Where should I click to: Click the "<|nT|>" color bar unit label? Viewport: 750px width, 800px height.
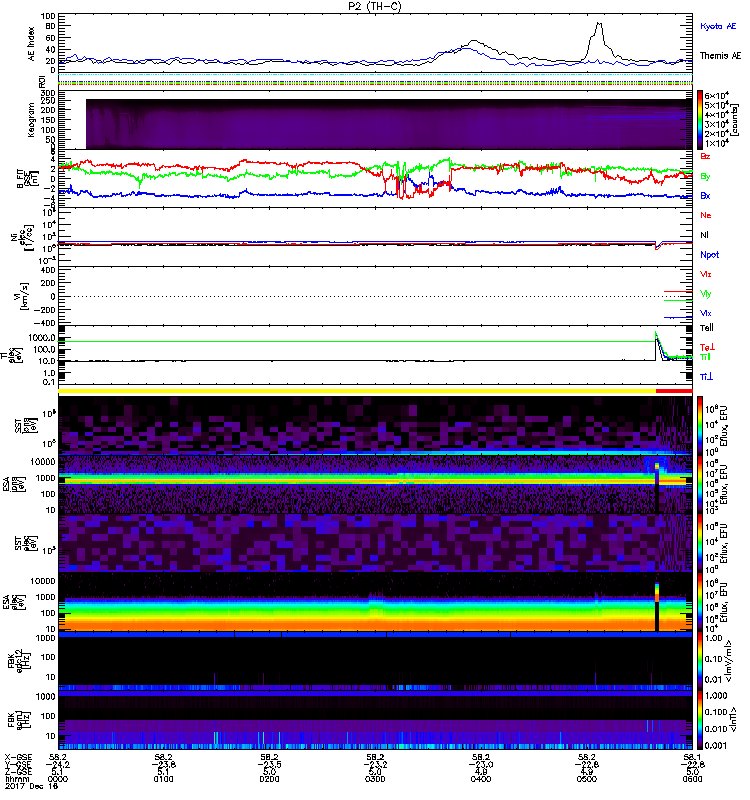pos(733,720)
